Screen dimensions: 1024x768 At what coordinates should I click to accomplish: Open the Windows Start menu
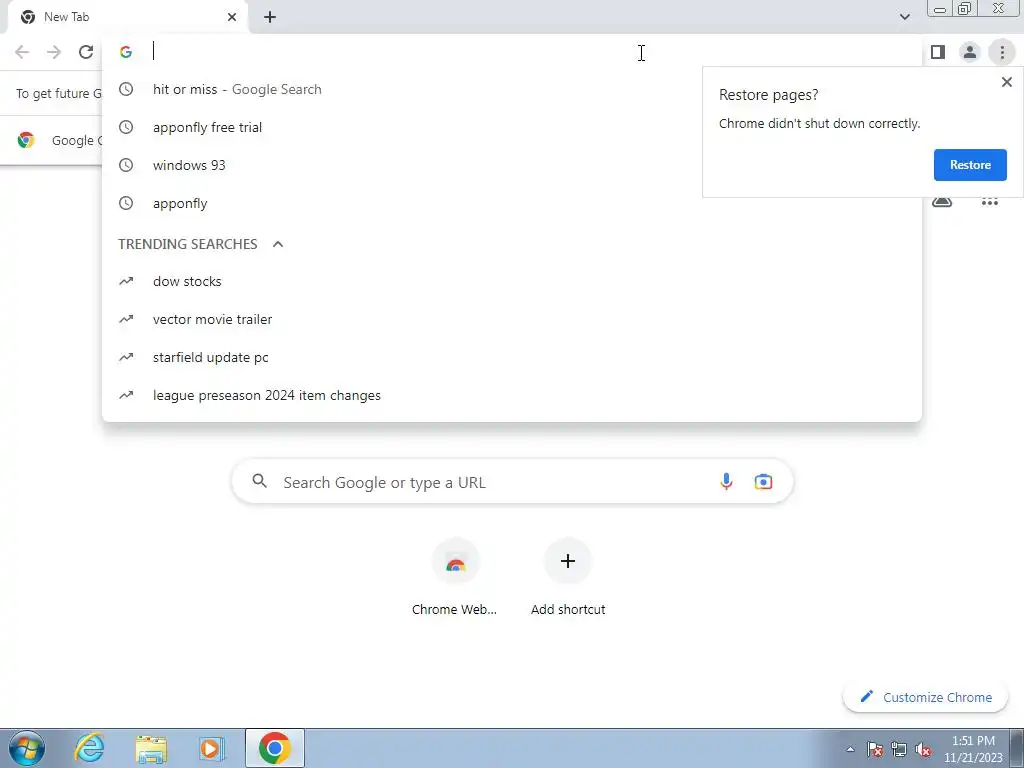pyautogui.click(x=27, y=748)
